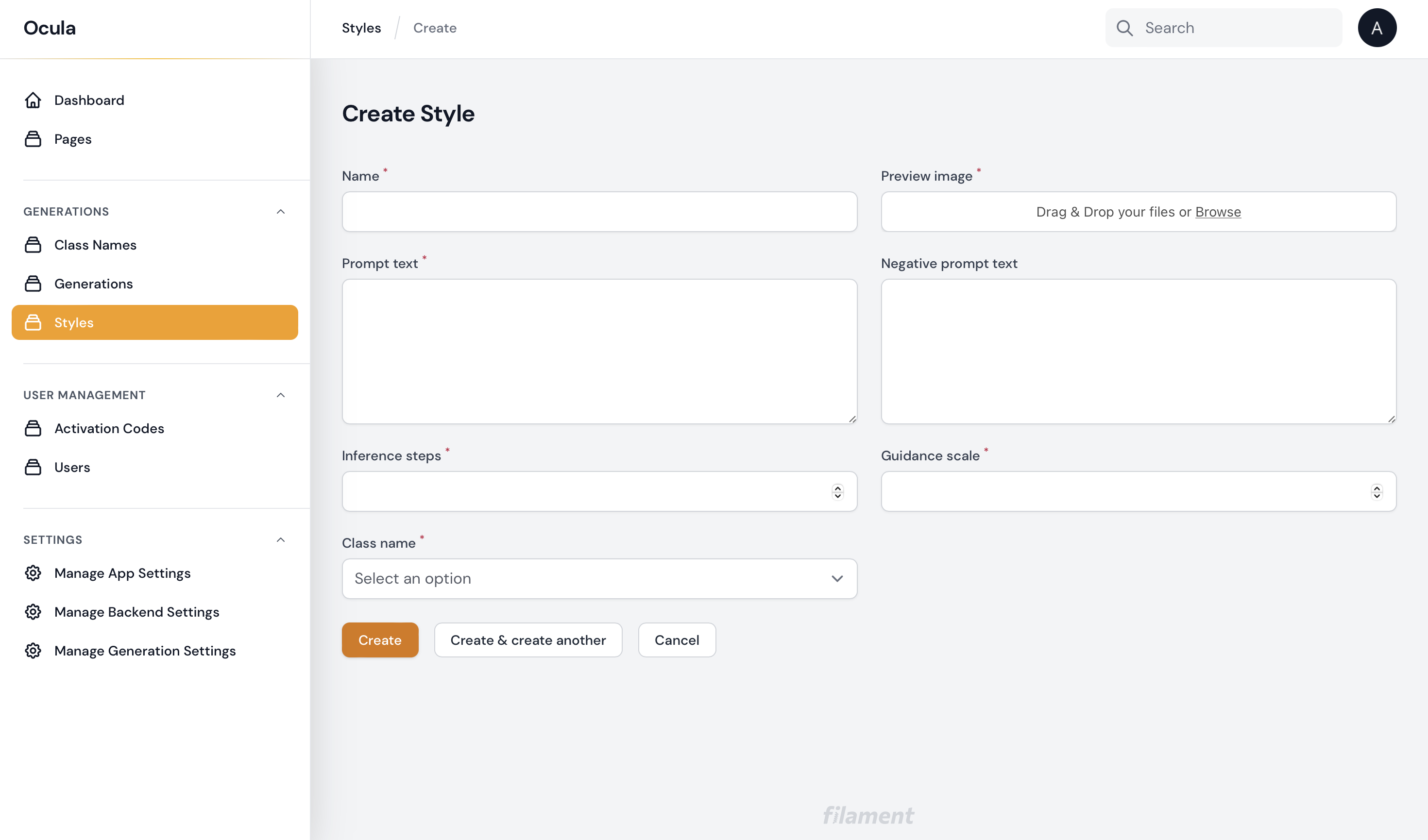Viewport: 1428px width, 840px height.
Task: Click the orange Create button
Action: click(380, 640)
